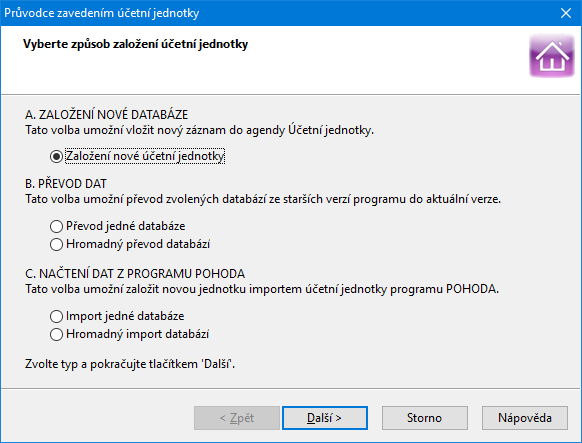Screen dimensions: 582x443
Task: Click the C. NAČTENÍ DAT Z PROGRAMU POHODA heading
Action: pos(135,274)
